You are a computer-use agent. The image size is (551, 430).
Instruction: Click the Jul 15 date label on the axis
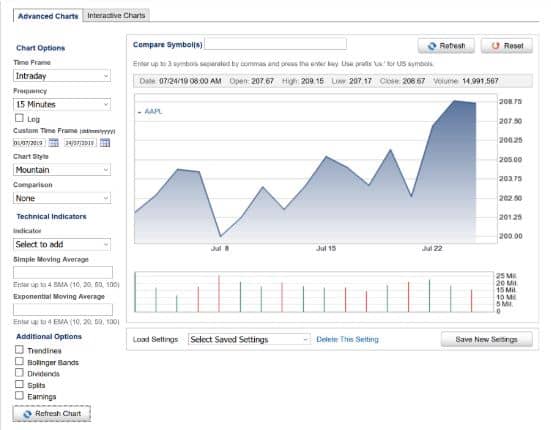point(326,248)
